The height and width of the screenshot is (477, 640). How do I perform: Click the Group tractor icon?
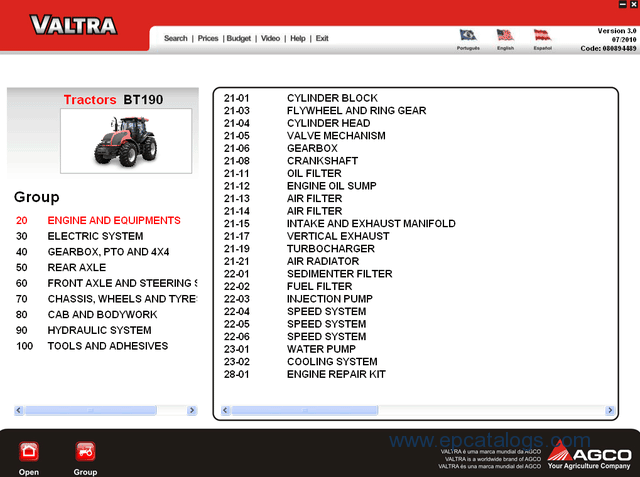pyautogui.click(x=85, y=452)
